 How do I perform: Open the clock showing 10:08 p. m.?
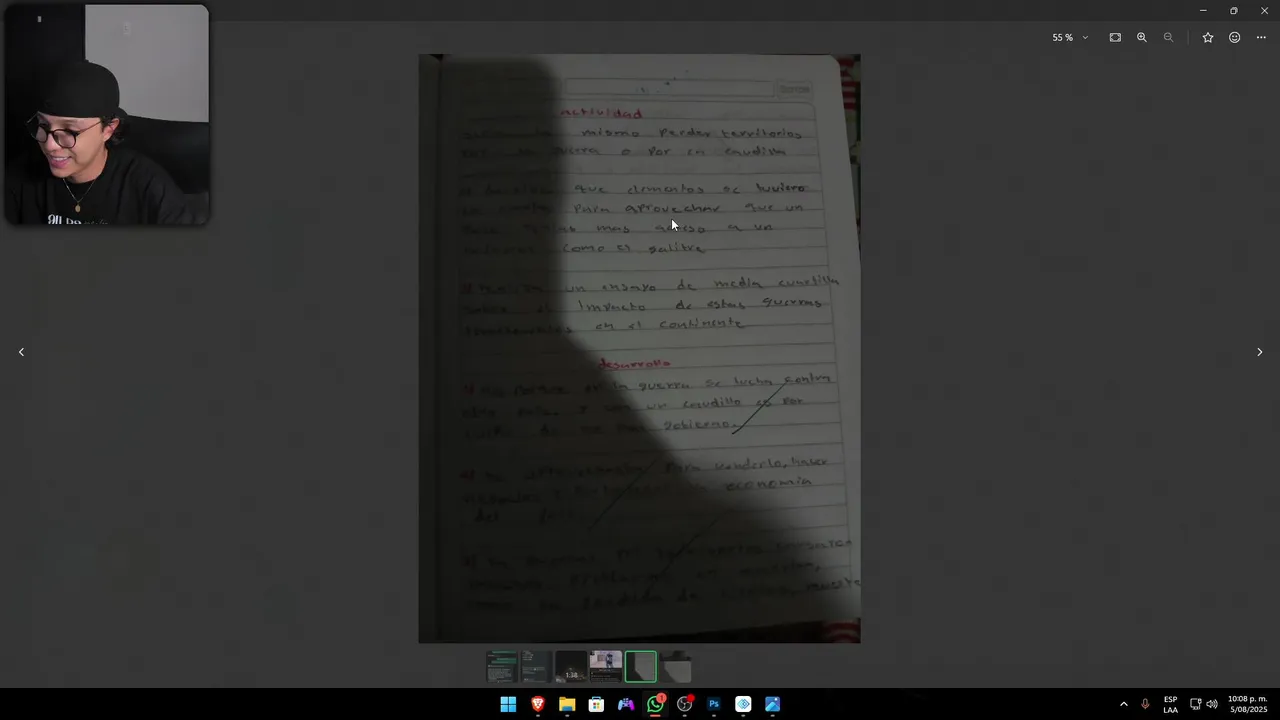click(x=1247, y=704)
